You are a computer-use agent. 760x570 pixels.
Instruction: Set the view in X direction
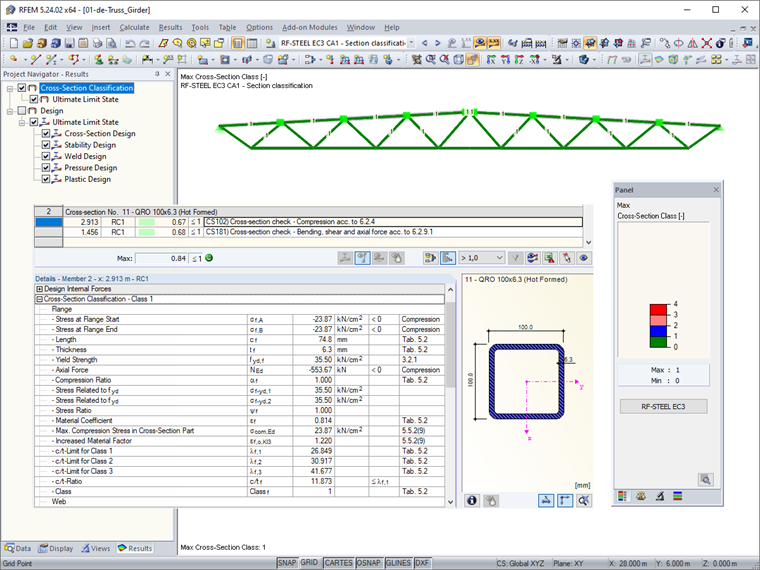tap(491, 60)
